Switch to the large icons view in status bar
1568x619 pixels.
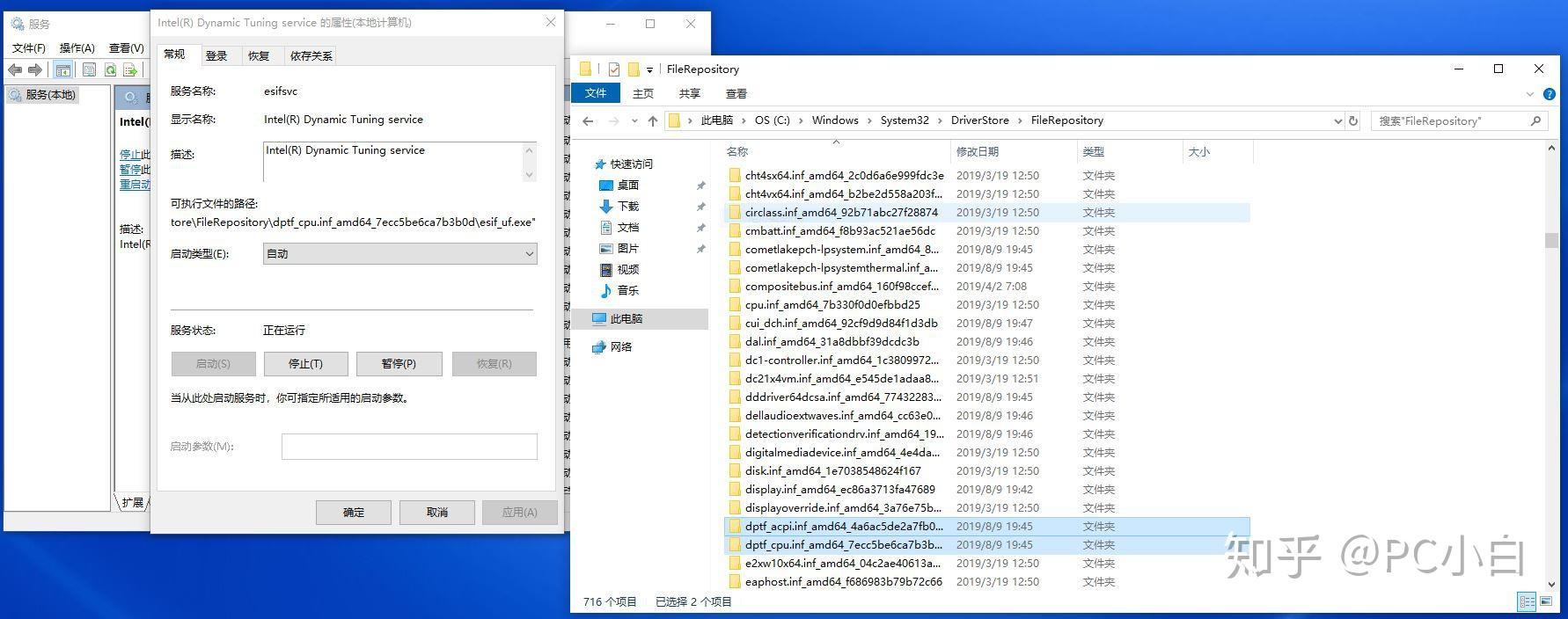1544,601
